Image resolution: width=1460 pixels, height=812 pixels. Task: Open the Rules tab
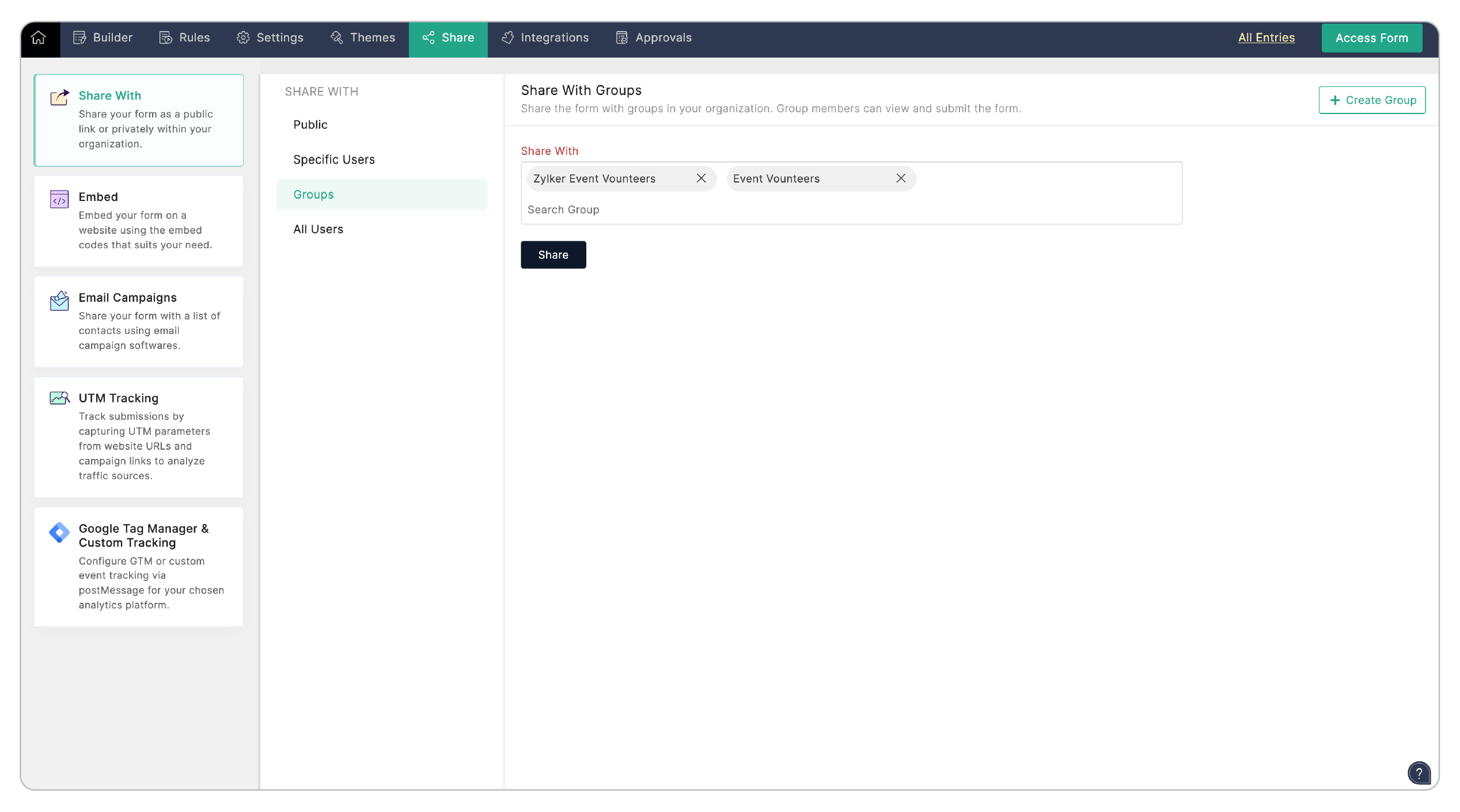coord(185,38)
